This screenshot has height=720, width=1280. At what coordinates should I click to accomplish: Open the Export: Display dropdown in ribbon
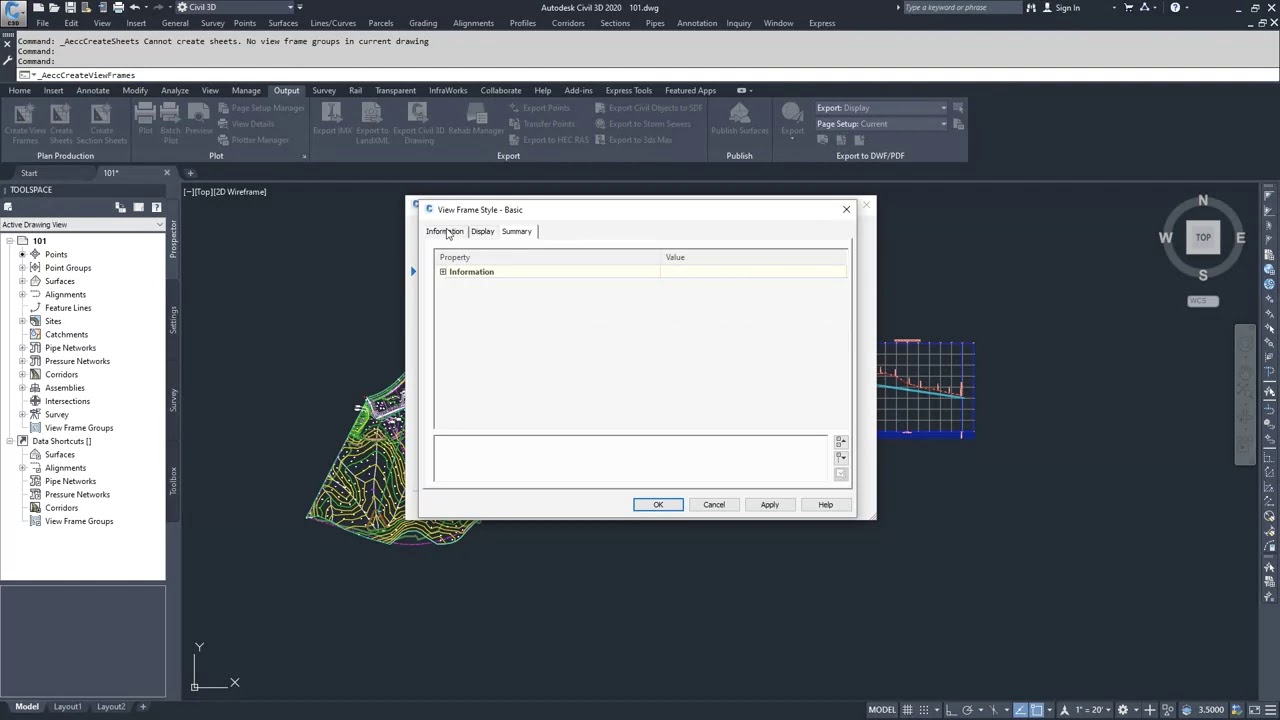click(880, 108)
